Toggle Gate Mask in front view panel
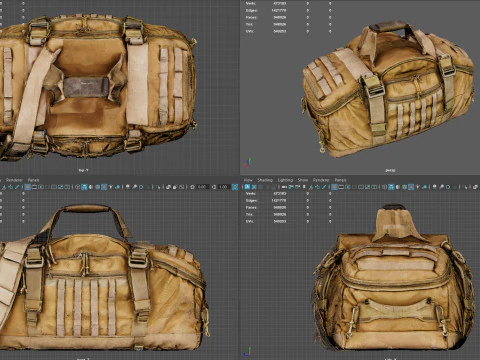 [47, 187]
